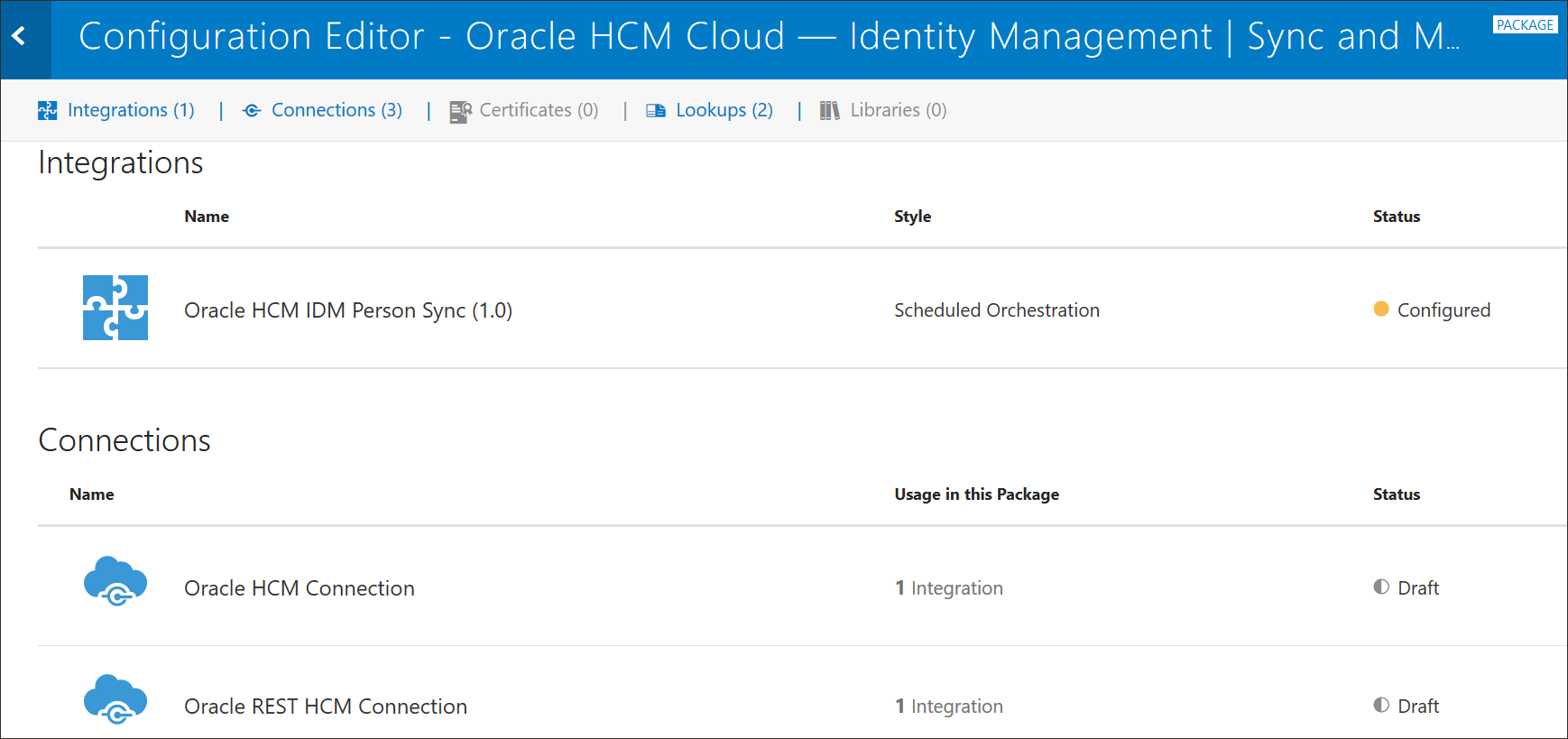1568x739 pixels.
Task: Open Oracle HCM IDM Person Sync (1.0) integration
Action: 348,310
